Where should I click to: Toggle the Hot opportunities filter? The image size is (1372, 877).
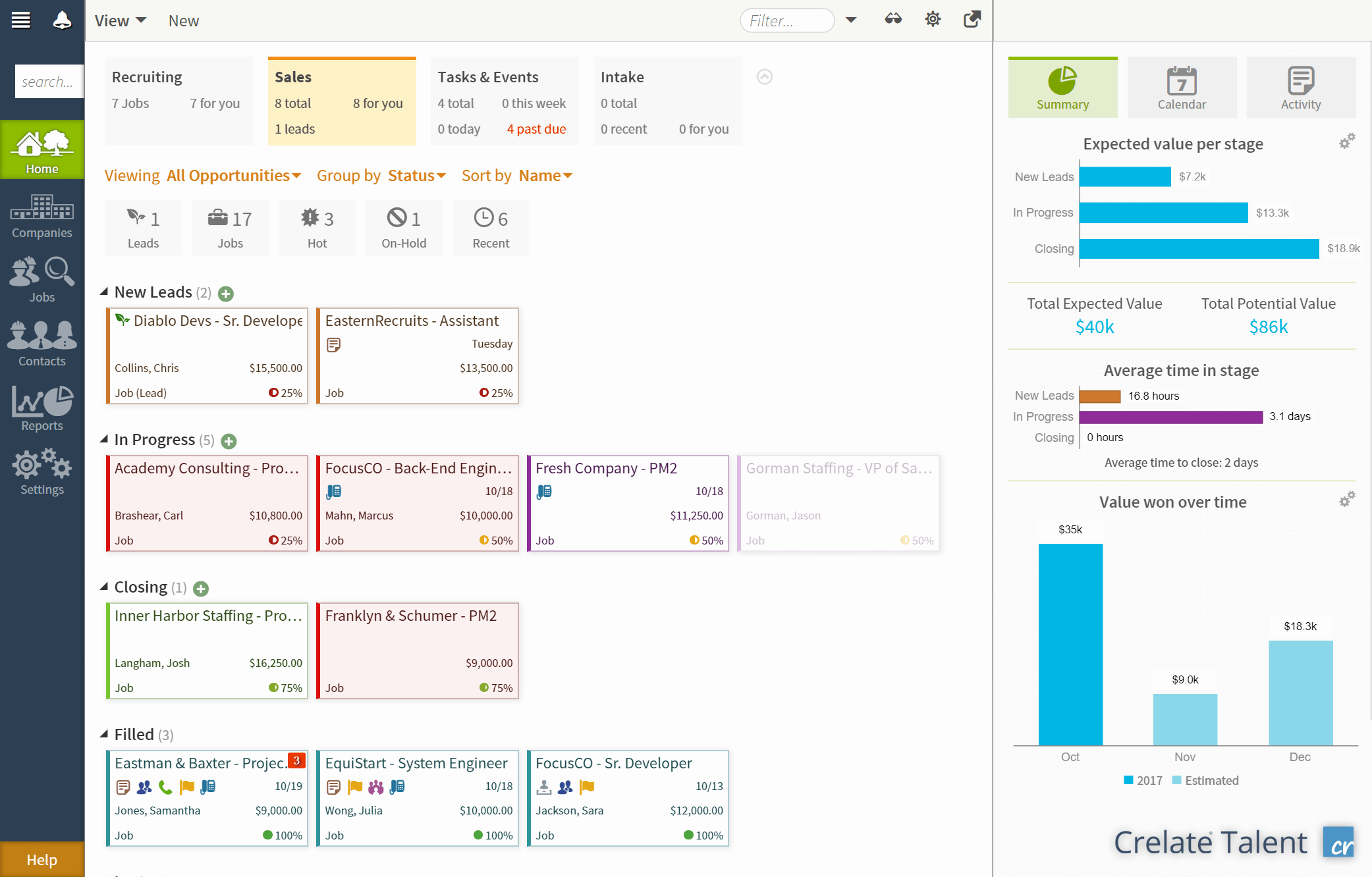tap(317, 228)
